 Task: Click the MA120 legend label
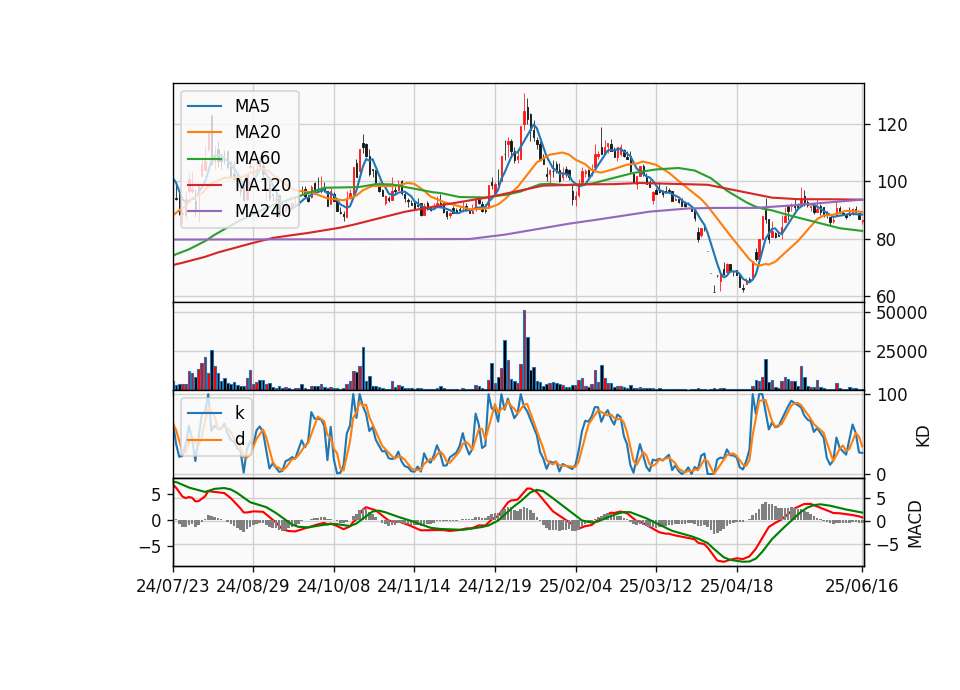tap(263, 185)
